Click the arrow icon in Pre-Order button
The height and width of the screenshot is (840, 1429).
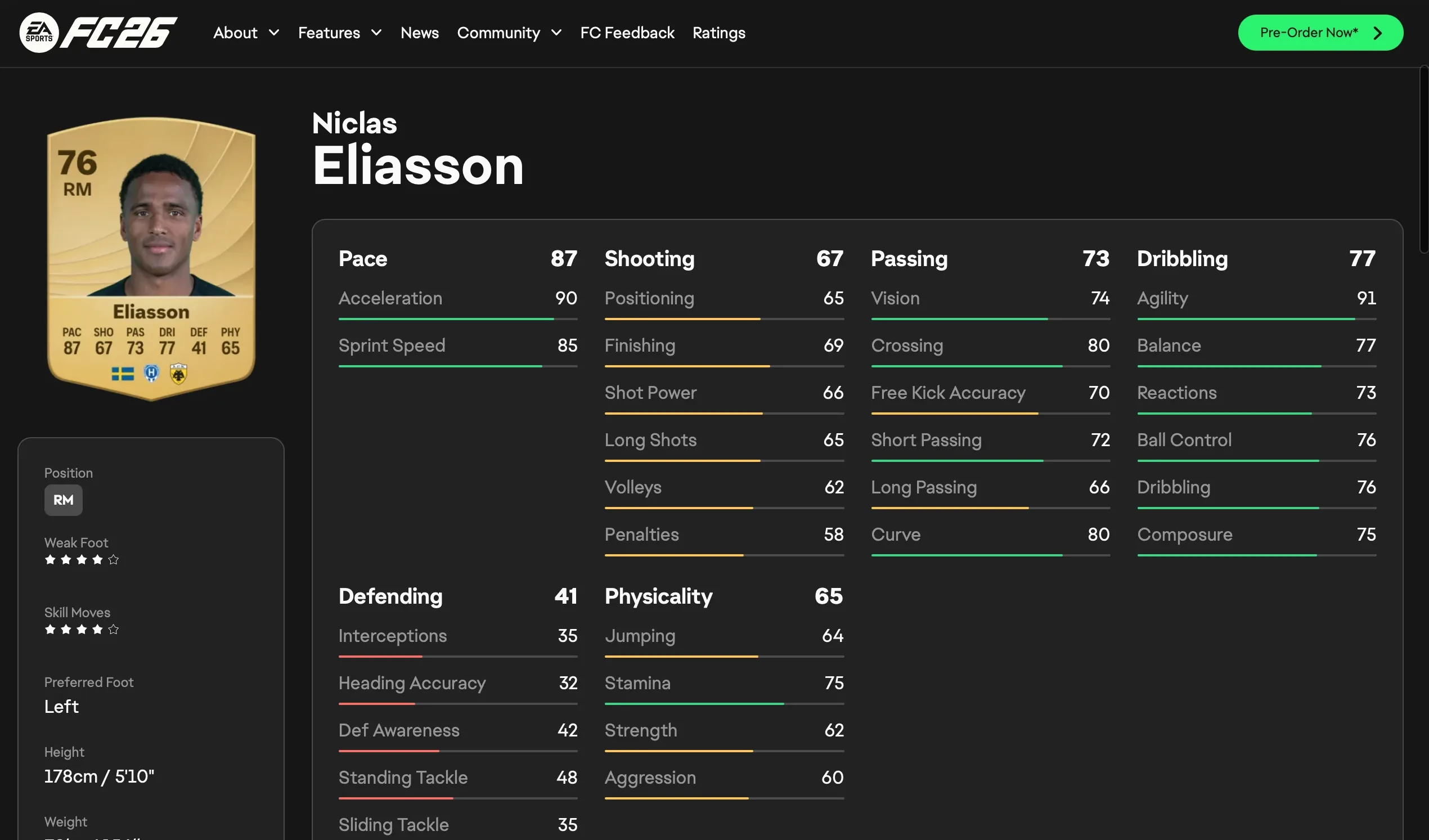(x=1378, y=33)
